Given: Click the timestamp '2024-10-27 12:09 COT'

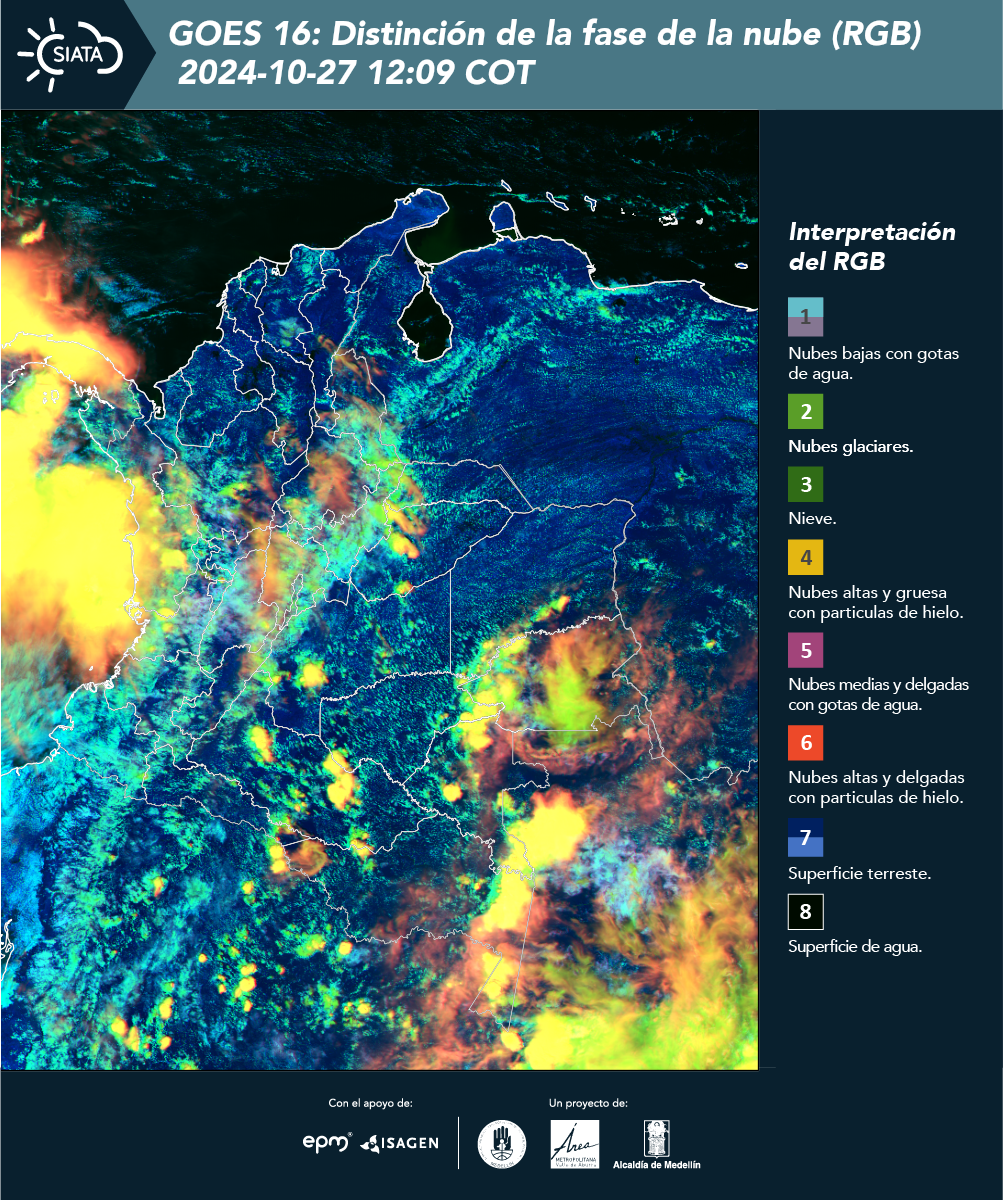Looking at the screenshot, I should tap(356, 73).
